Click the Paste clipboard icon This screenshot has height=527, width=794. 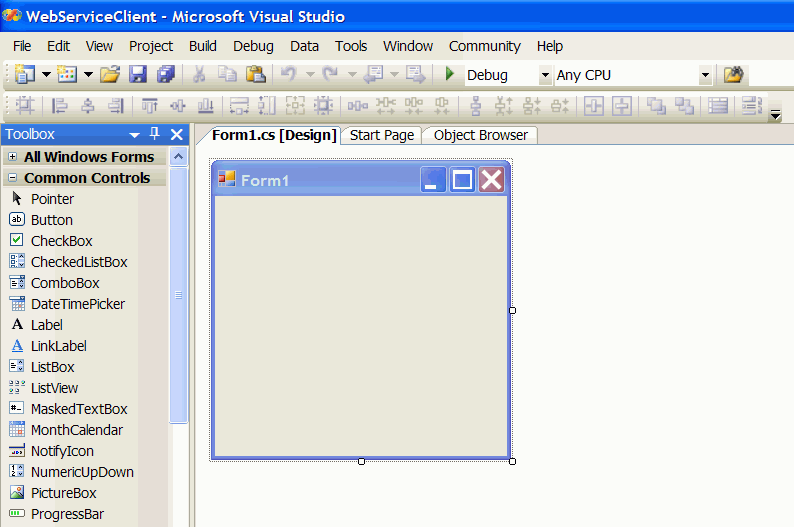[256, 75]
